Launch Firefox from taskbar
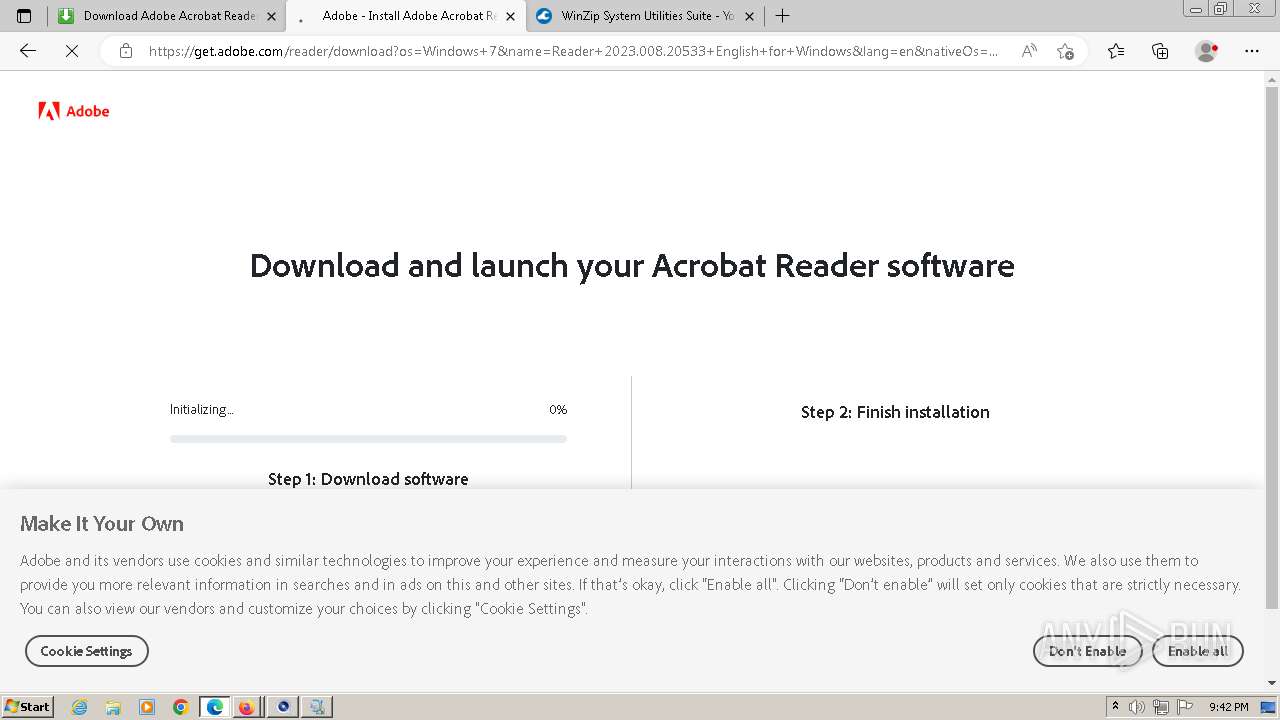Viewport: 1280px width, 720px height. [x=246, y=707]
